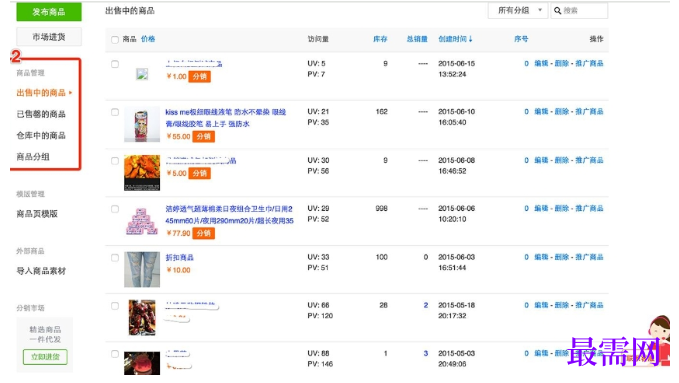Click 推广商品 for the 折扣商品 row
This screenshot has height=383, width=679.
click(x=589, y=257)
